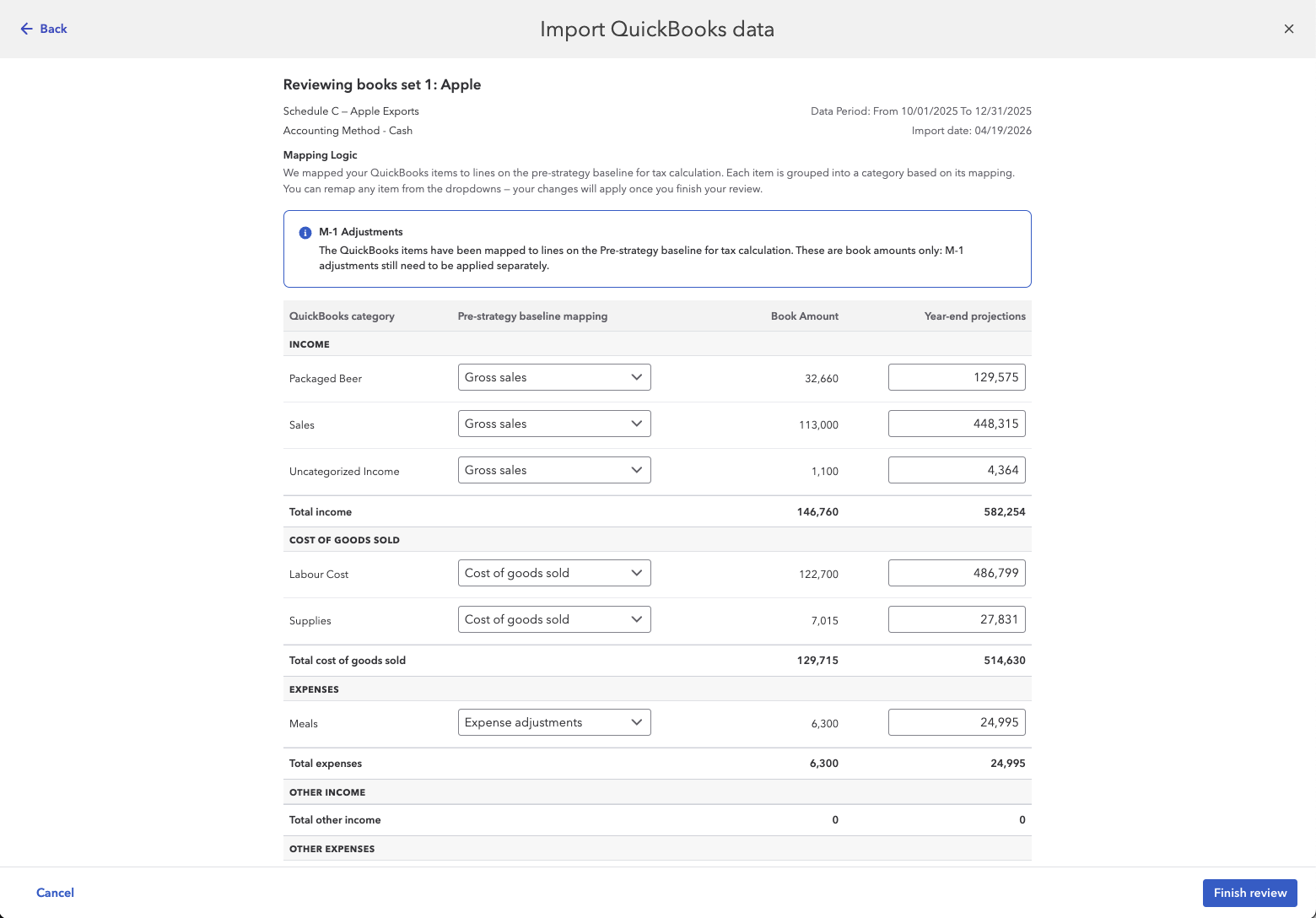
Task: Click the Uncategorized Income row label
Action: (344, 472)
